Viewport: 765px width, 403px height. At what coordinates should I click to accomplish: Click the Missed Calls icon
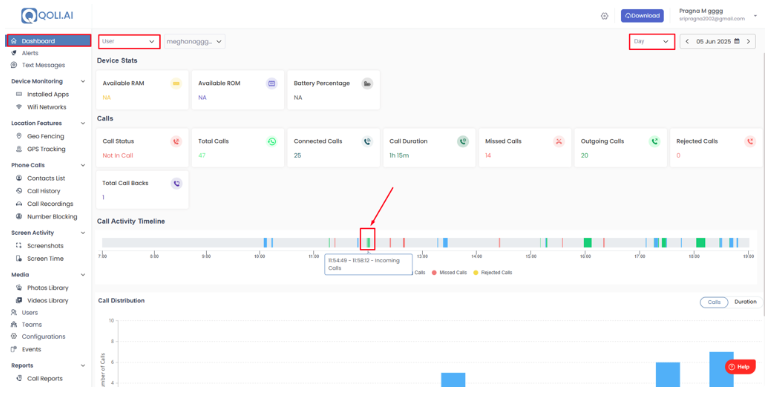pyautogui.click(x=559, y=141)
